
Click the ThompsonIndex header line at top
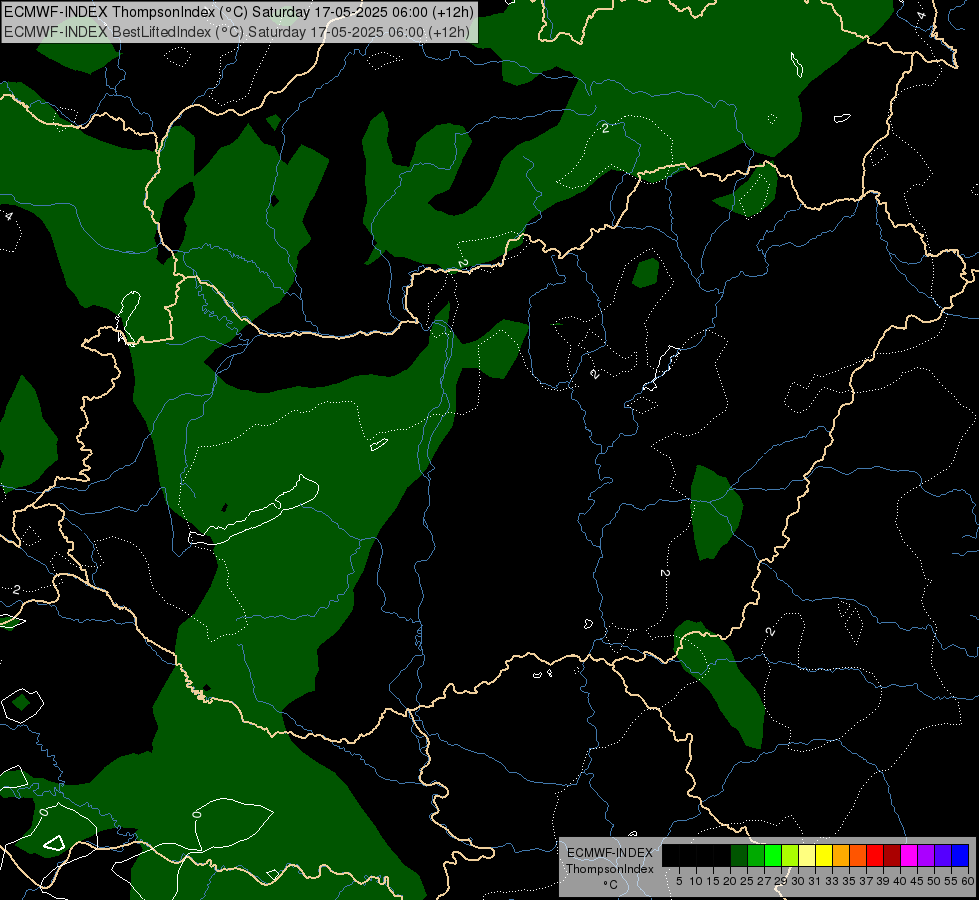coord(239,12)
